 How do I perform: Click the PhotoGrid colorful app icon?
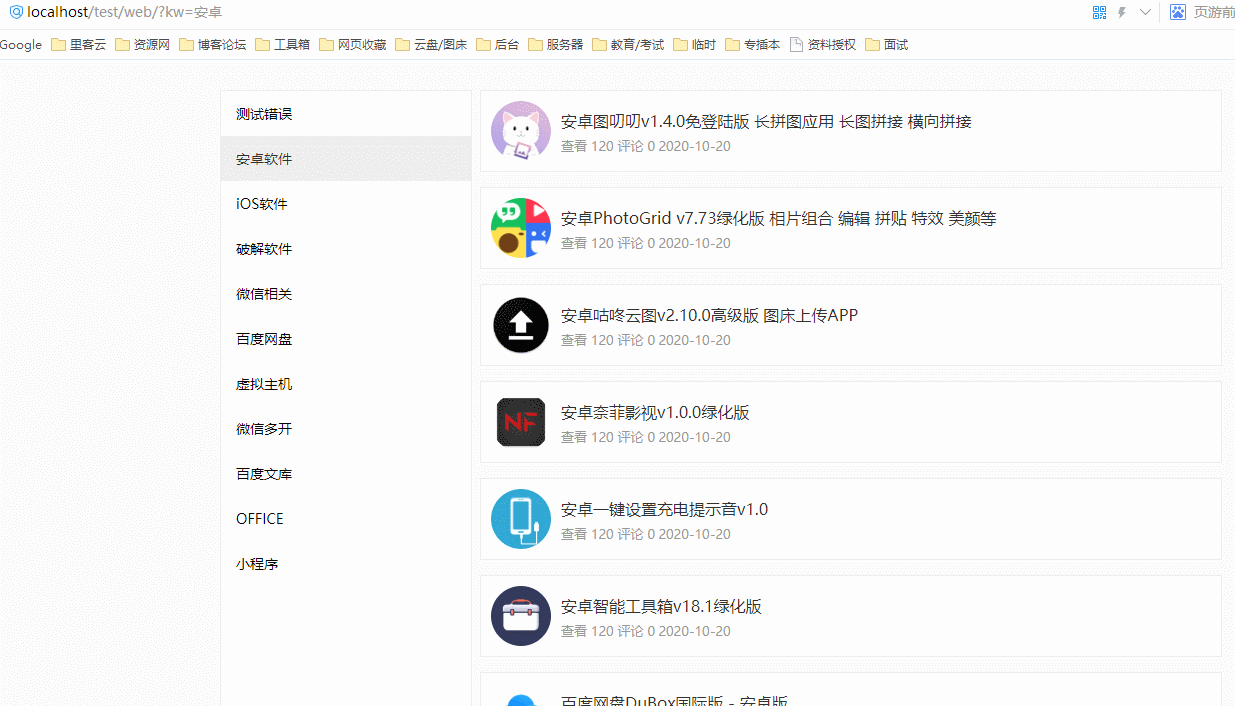(521, 228)
